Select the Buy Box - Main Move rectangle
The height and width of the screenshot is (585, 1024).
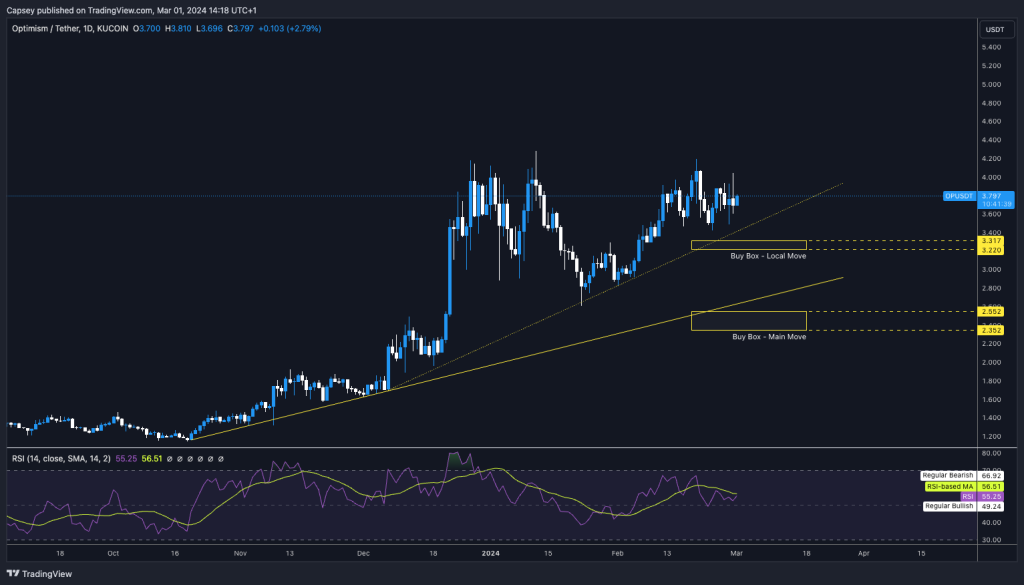pyautogui.click(x=748, y=320)
